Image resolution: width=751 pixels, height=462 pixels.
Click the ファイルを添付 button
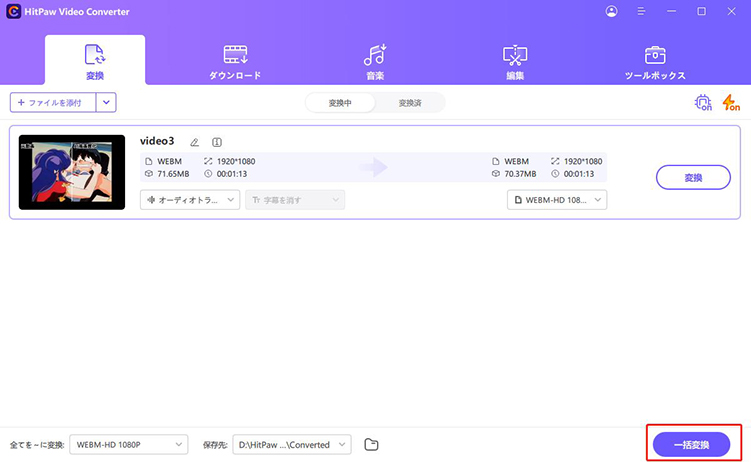pyautogui.click(x=53, y=102)
